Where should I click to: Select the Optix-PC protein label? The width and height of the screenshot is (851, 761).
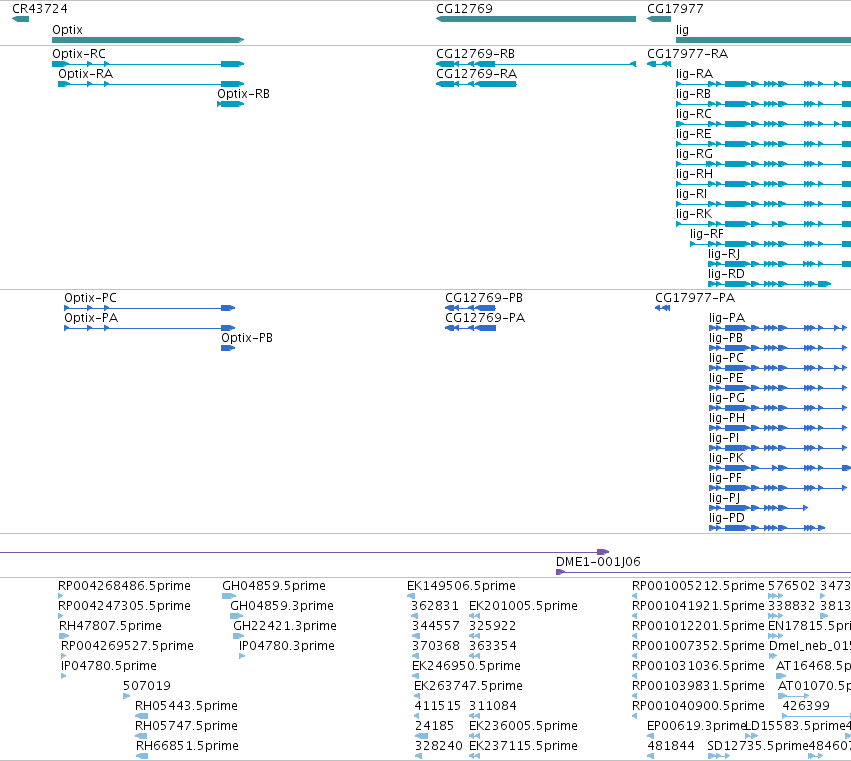click(90, 298)
